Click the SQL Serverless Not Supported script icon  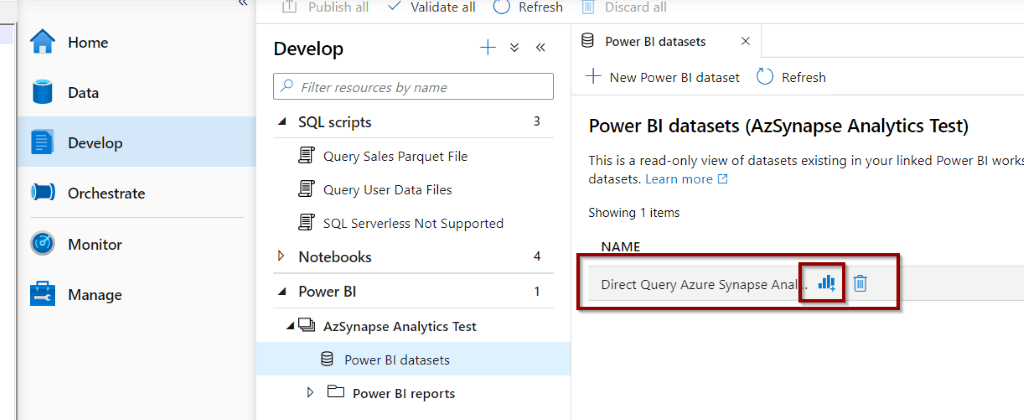click(x=305, y=223)
